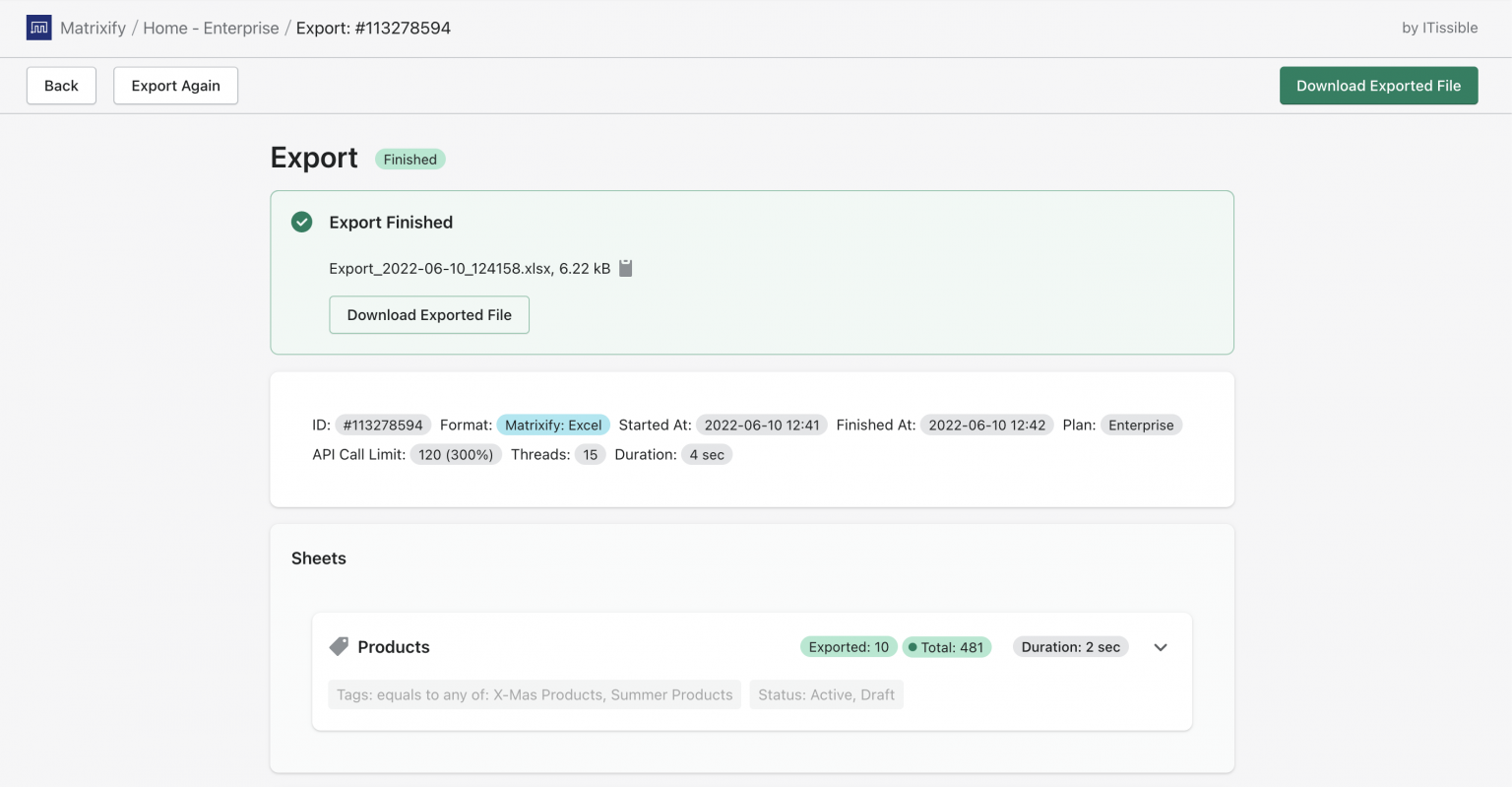This screenshot has height=787, width=1512.
Task: Click the Matrixify logo icon
Action: (x=38, y=28)
